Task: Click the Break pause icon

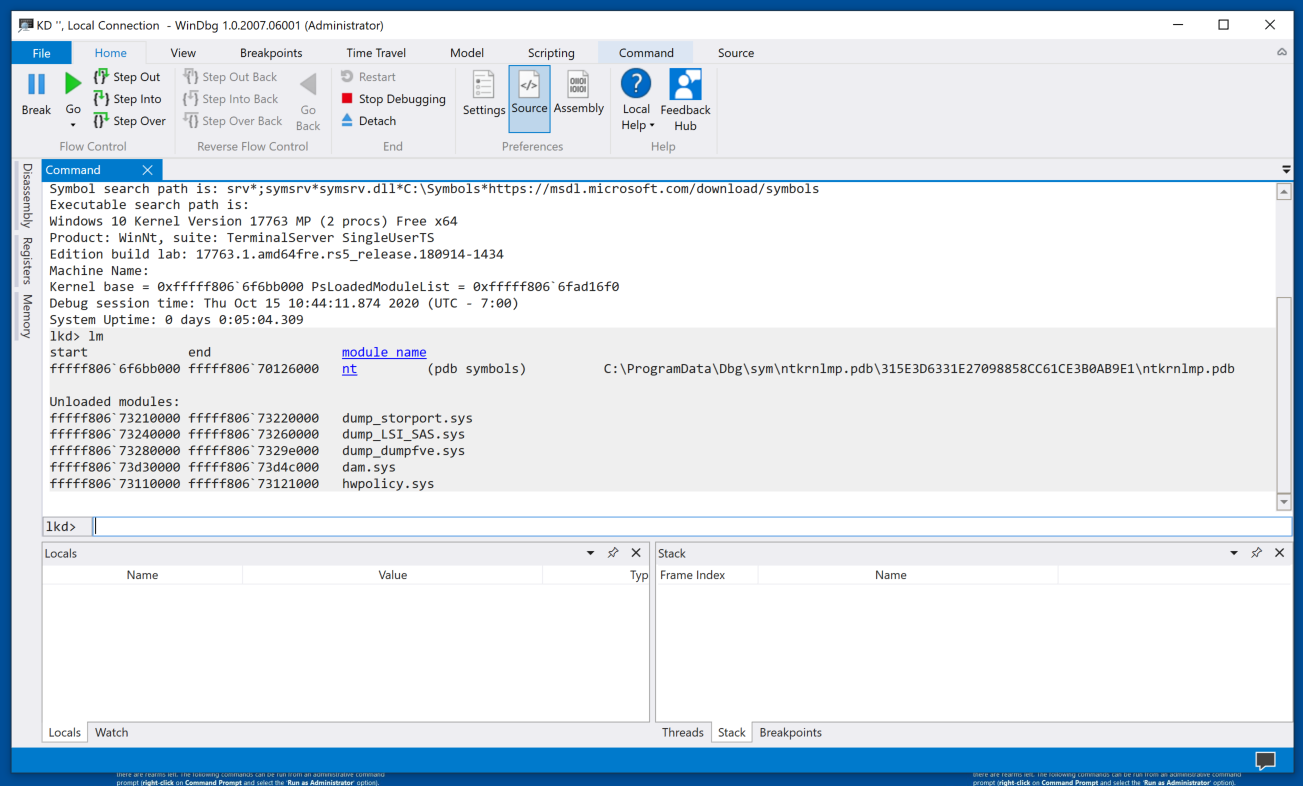Action: (x=36, y=85)
